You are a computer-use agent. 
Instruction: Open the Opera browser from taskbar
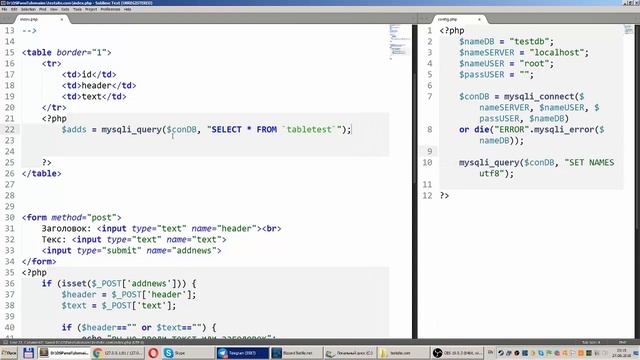(x=153, y=353)
